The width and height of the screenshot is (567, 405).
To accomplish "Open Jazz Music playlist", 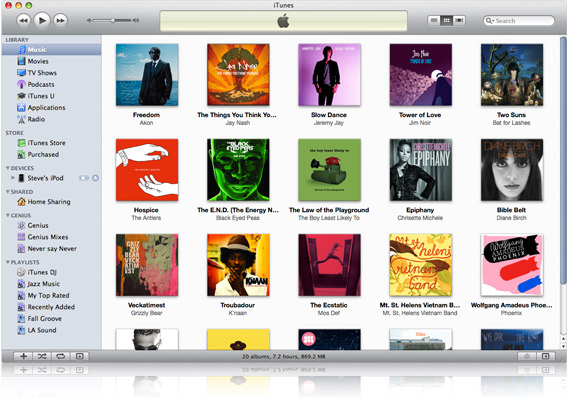I will point(52,284).
